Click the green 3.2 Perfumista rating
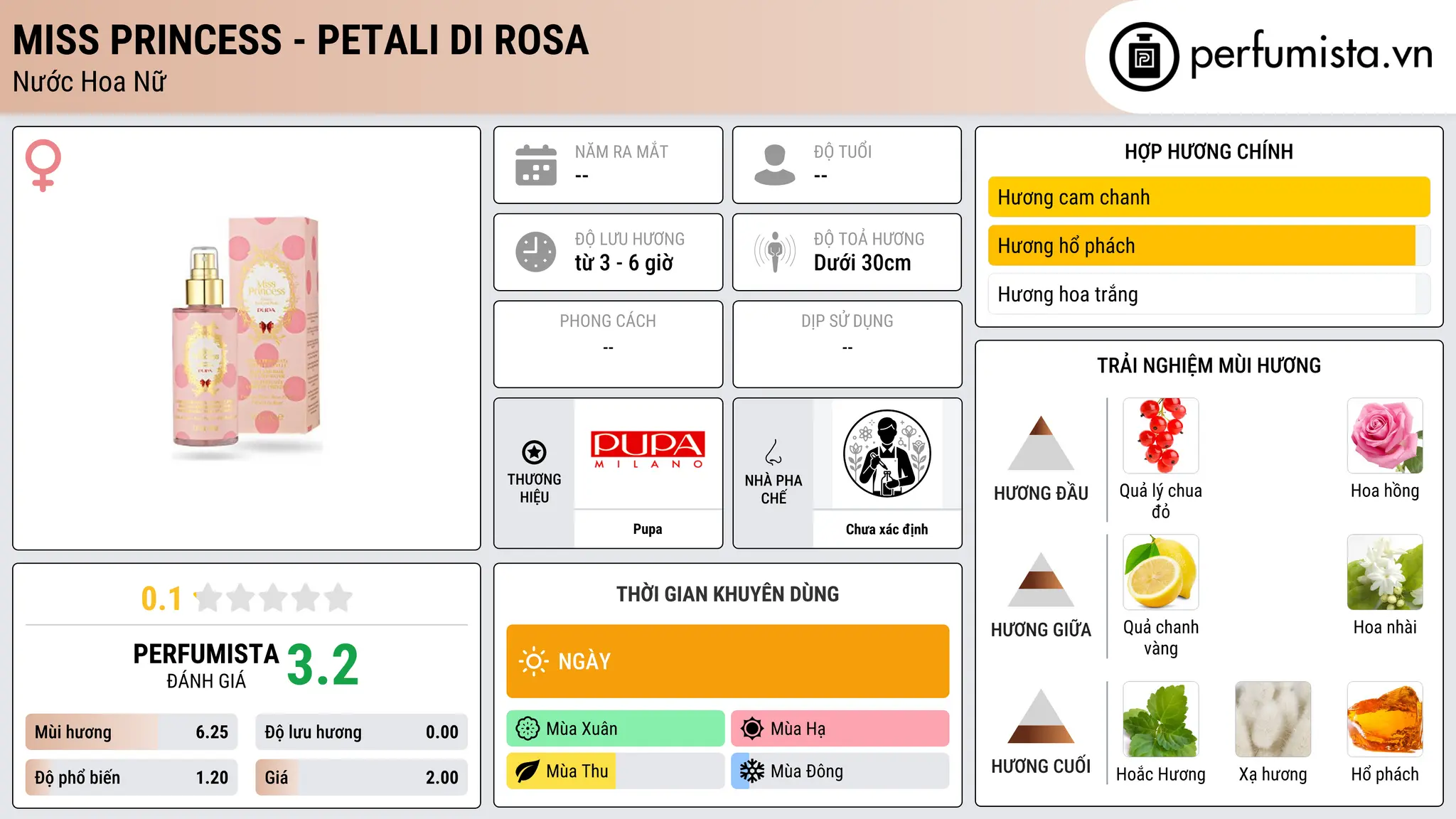Image resolution: width=1456 pixels, height=819 pixels. click(x=323, y=665)
